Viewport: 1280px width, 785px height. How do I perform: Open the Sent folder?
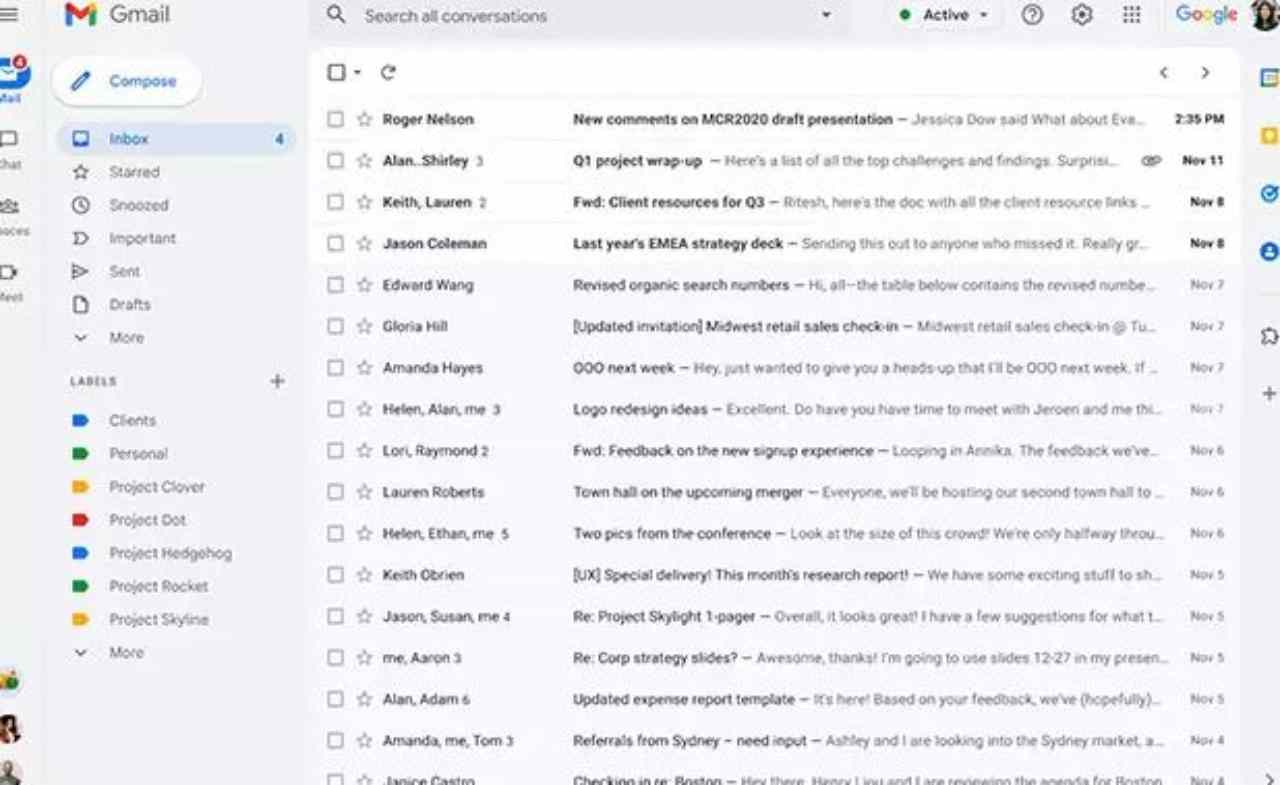pyautogui.click(x=124, y=271)
